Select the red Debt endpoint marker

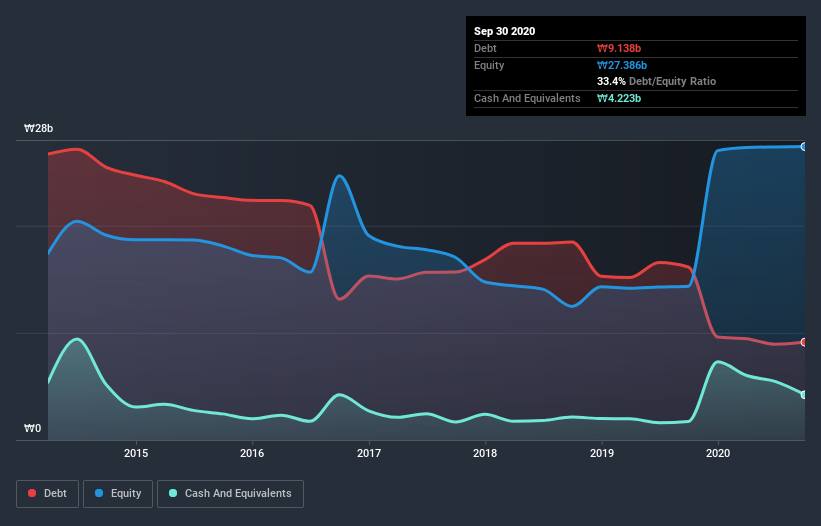click(804, 342)
